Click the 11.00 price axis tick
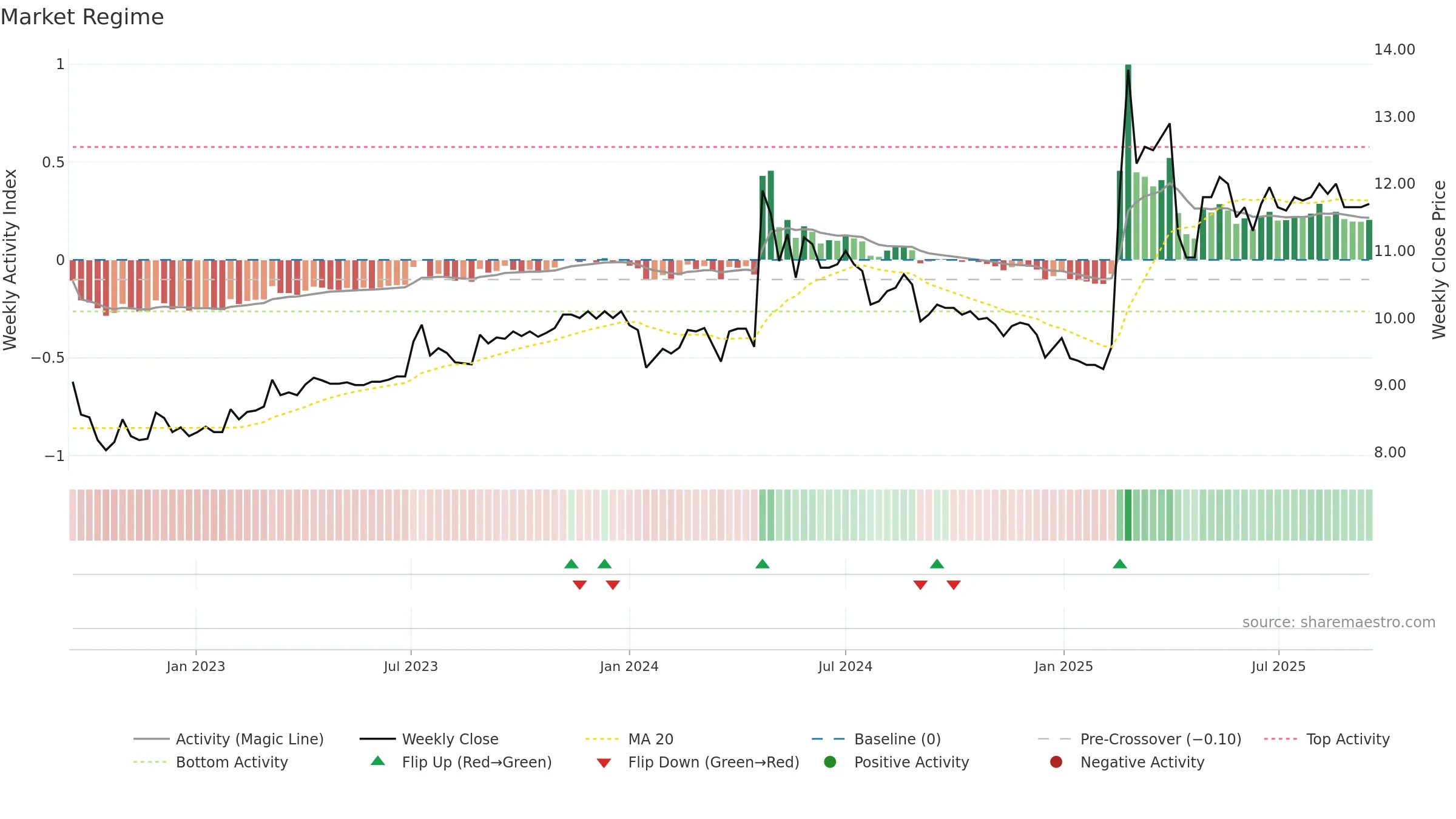The width and height of the screenshot is (1456, 819). coord(1394,251)
